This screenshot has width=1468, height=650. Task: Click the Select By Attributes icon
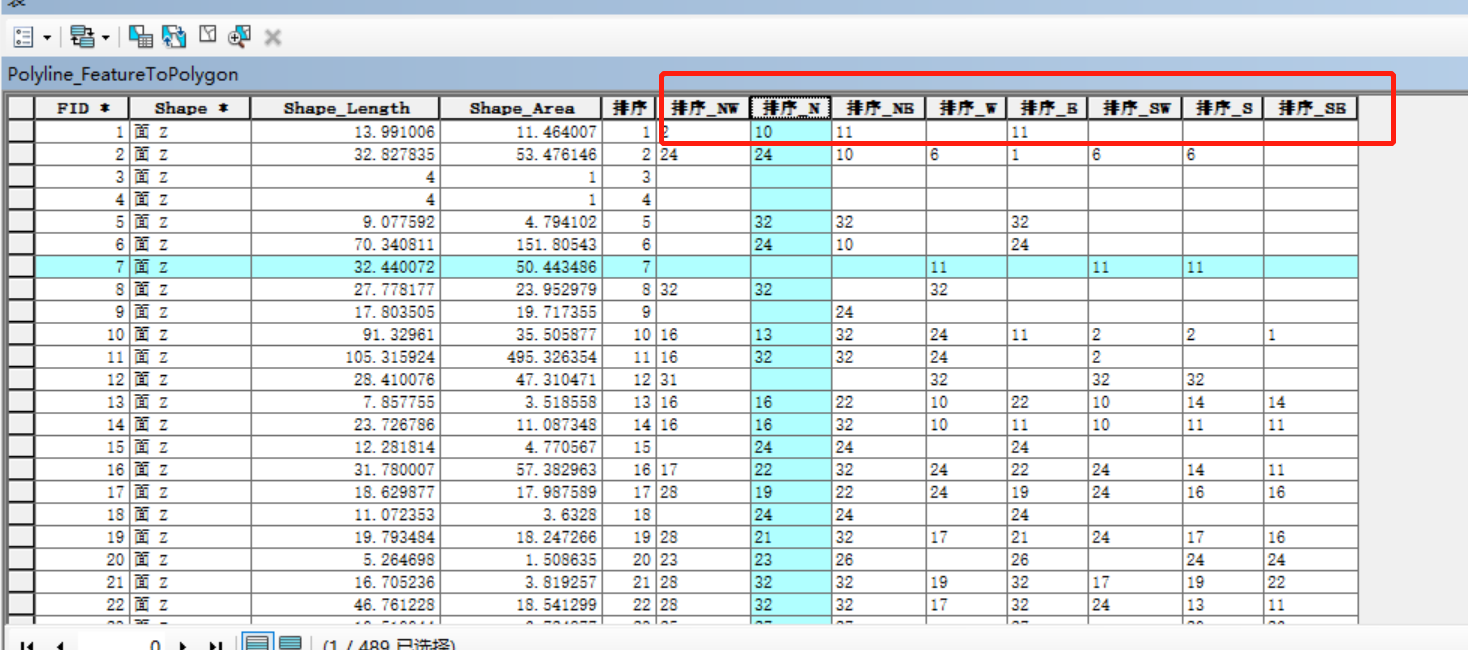coord(141,38)
